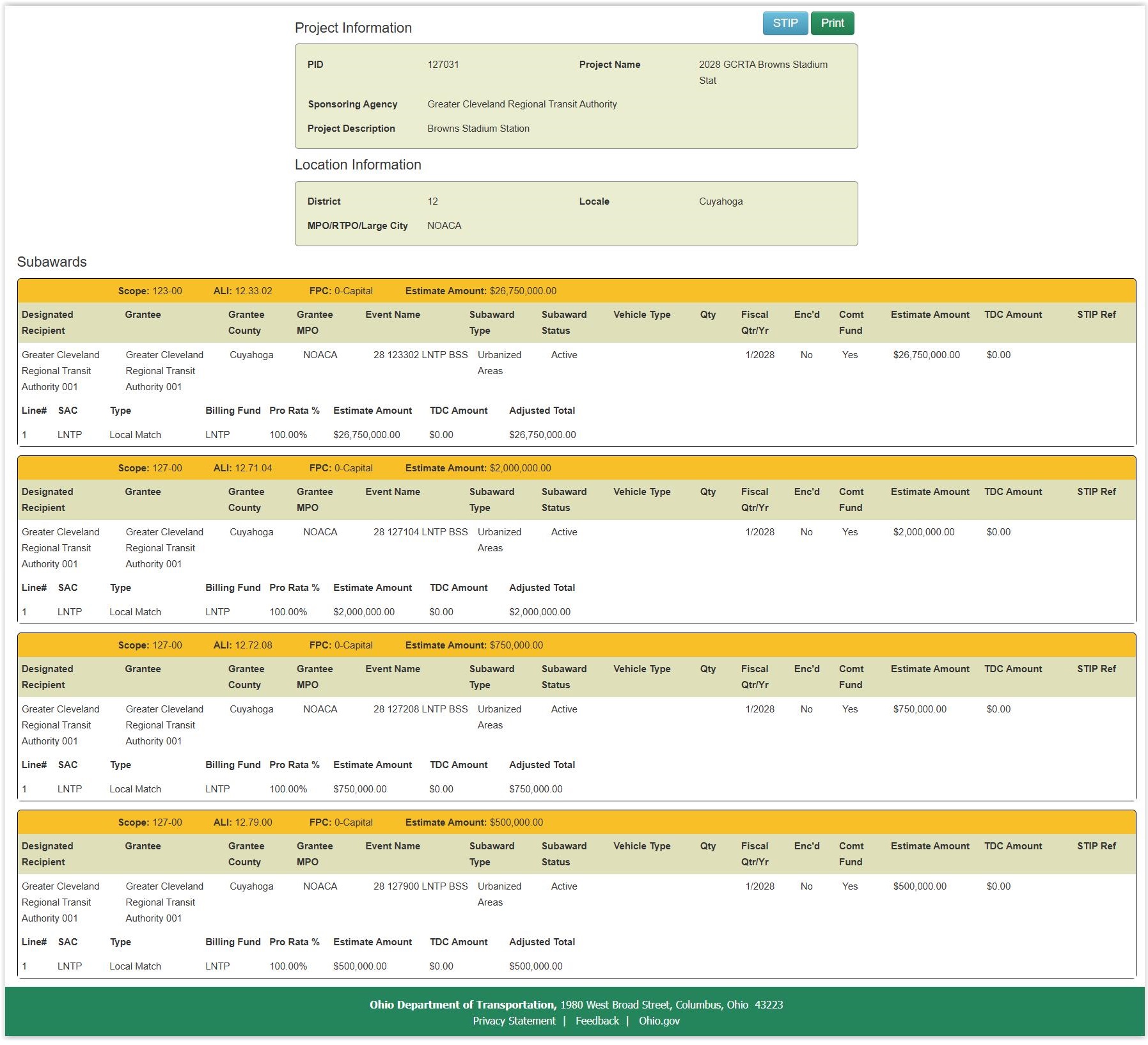Open the Ohio.gov footer link
Screen dimensions: 1148x1045
[659, 1021]
